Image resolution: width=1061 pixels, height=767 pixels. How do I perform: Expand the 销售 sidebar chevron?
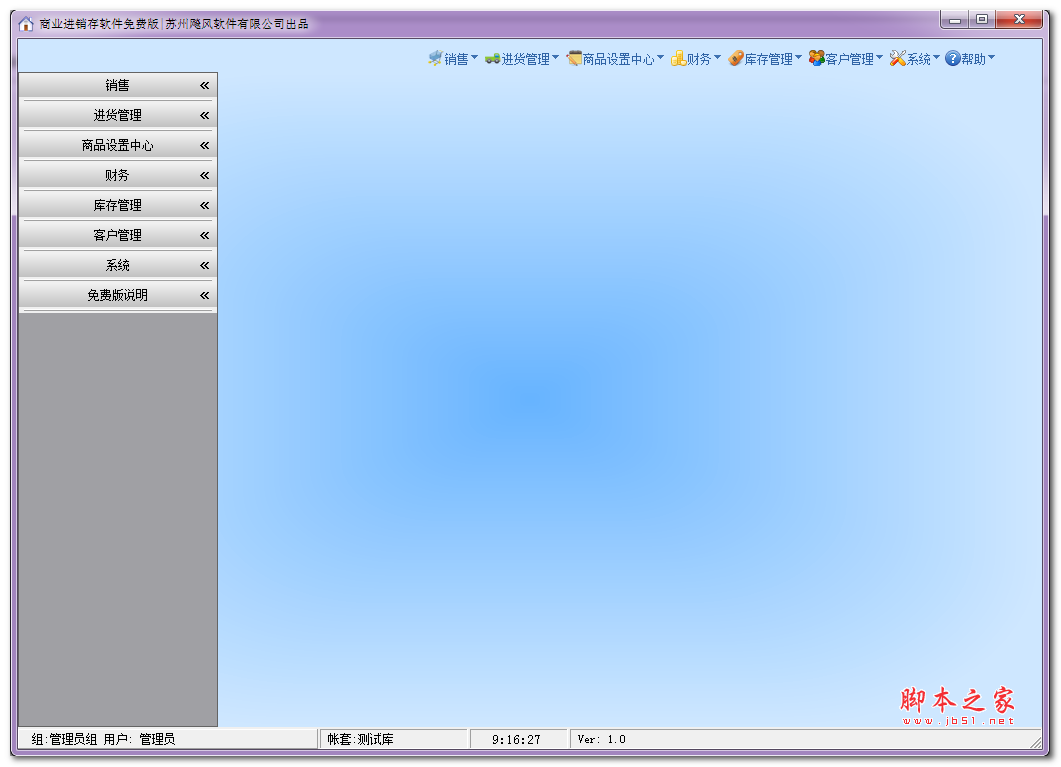pyautogui.click(x=204, y=85)
